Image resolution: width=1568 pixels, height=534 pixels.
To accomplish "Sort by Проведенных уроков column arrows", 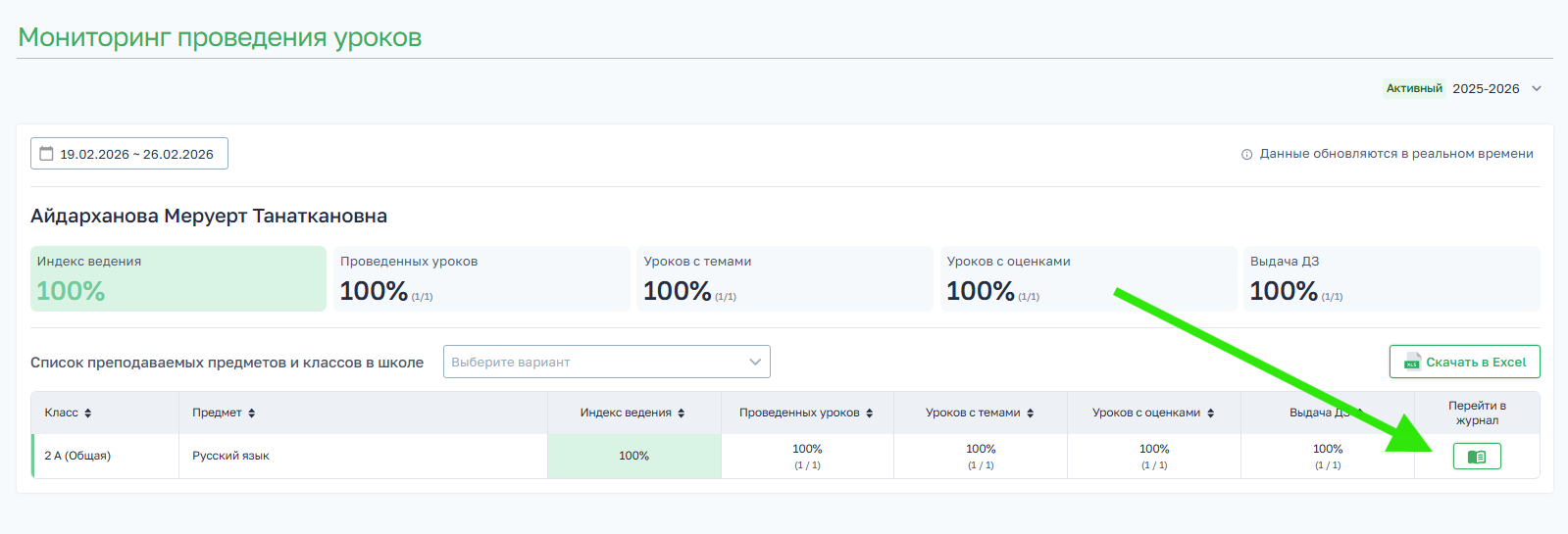I will pos(870,413).
